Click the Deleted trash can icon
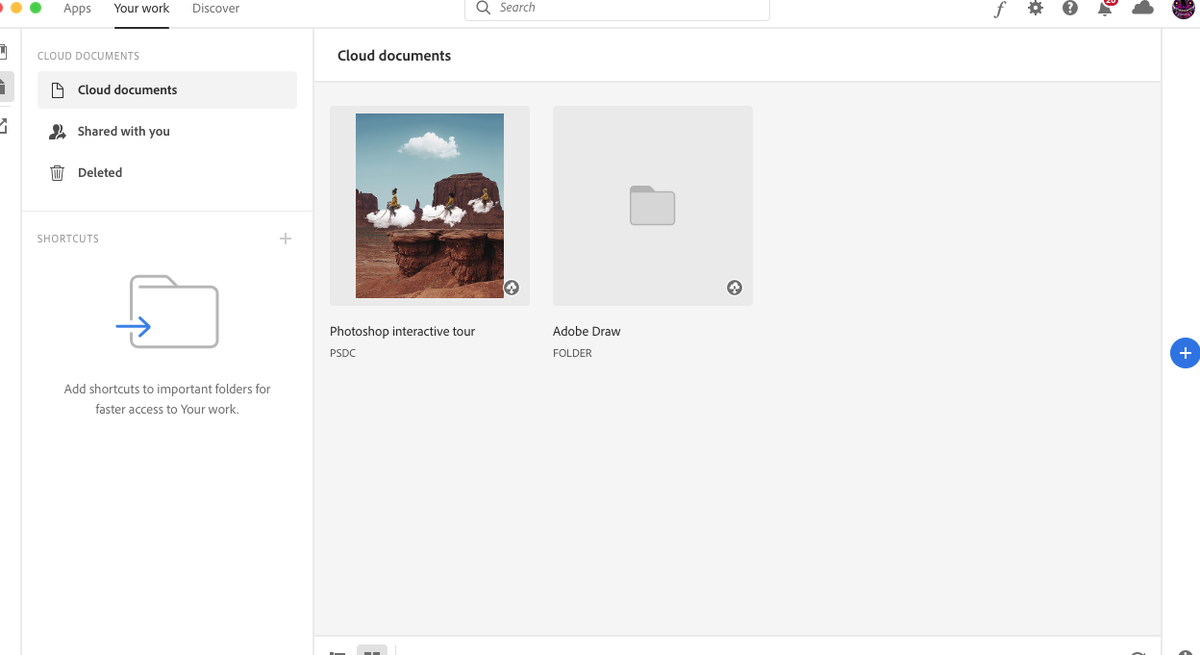Viewport: 1200px width, 655px height. coord(58,173)
